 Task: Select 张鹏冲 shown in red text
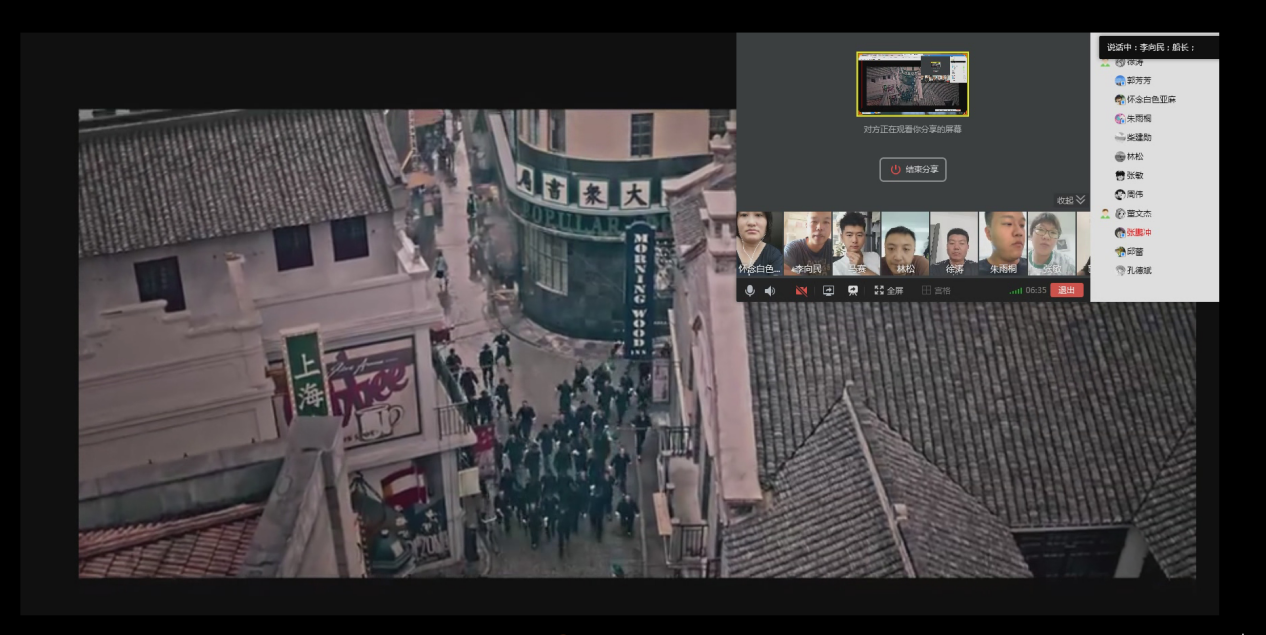click(x=1139, y=232)
